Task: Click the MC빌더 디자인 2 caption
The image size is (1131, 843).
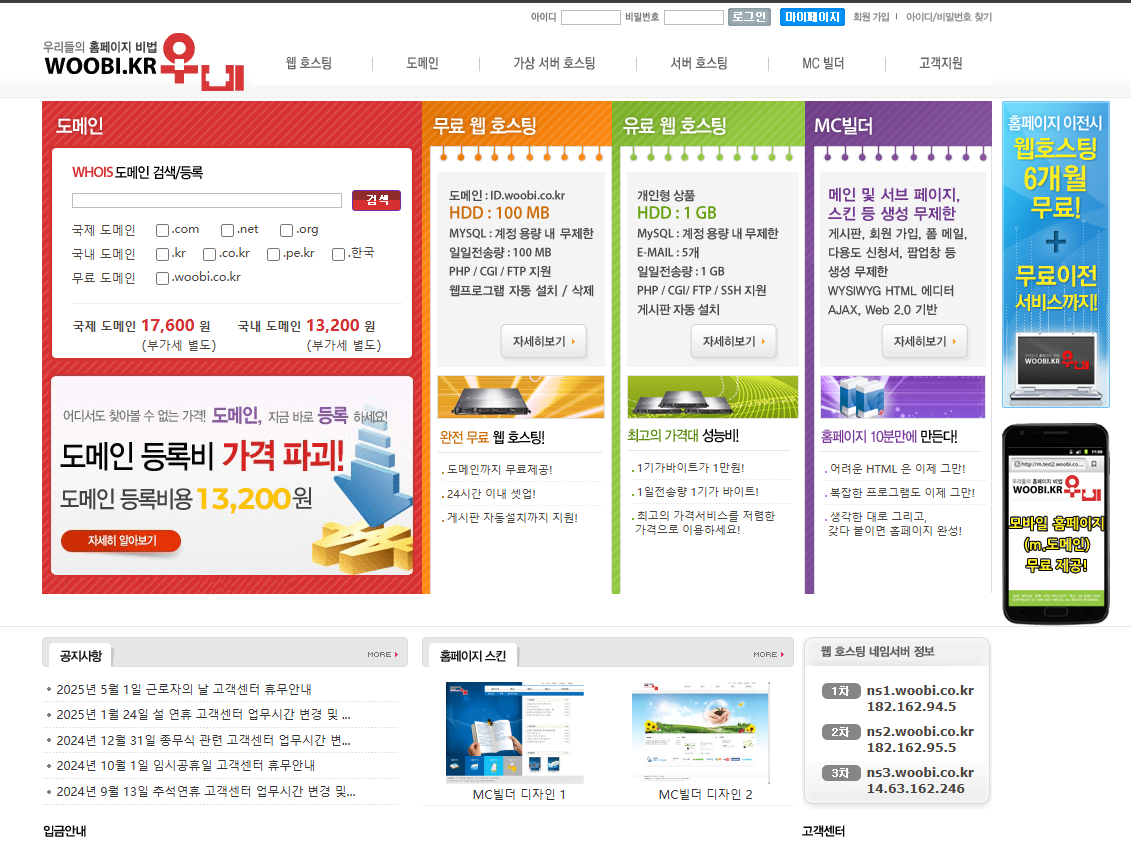Action: (705, 795)
